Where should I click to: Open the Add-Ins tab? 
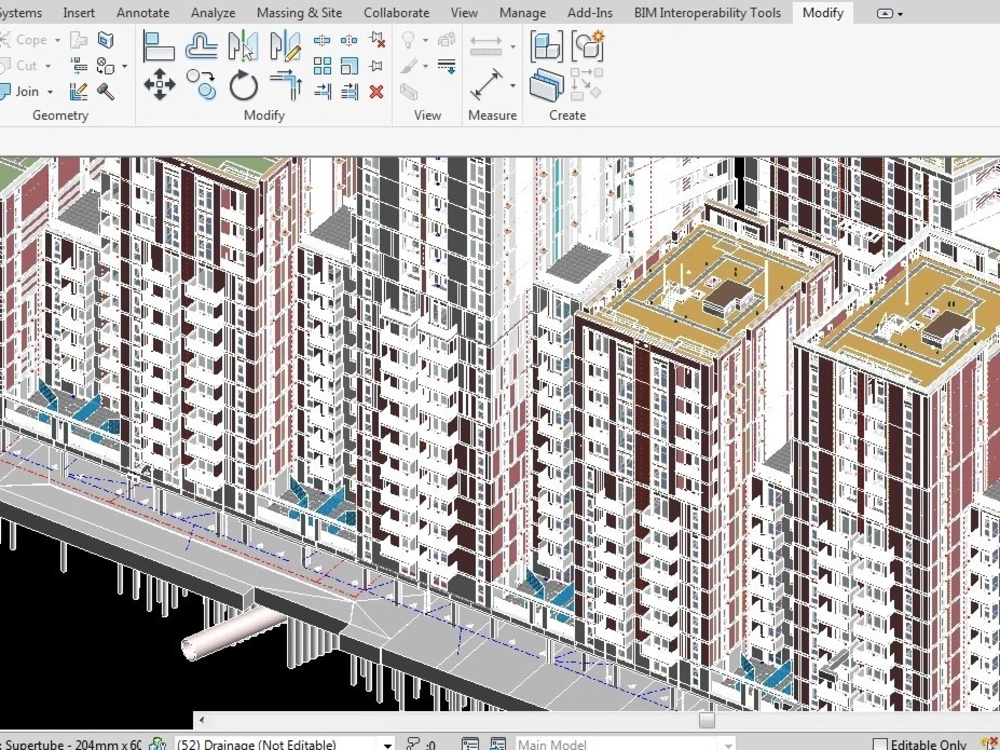pyautogui.click(x=590, y=13)
